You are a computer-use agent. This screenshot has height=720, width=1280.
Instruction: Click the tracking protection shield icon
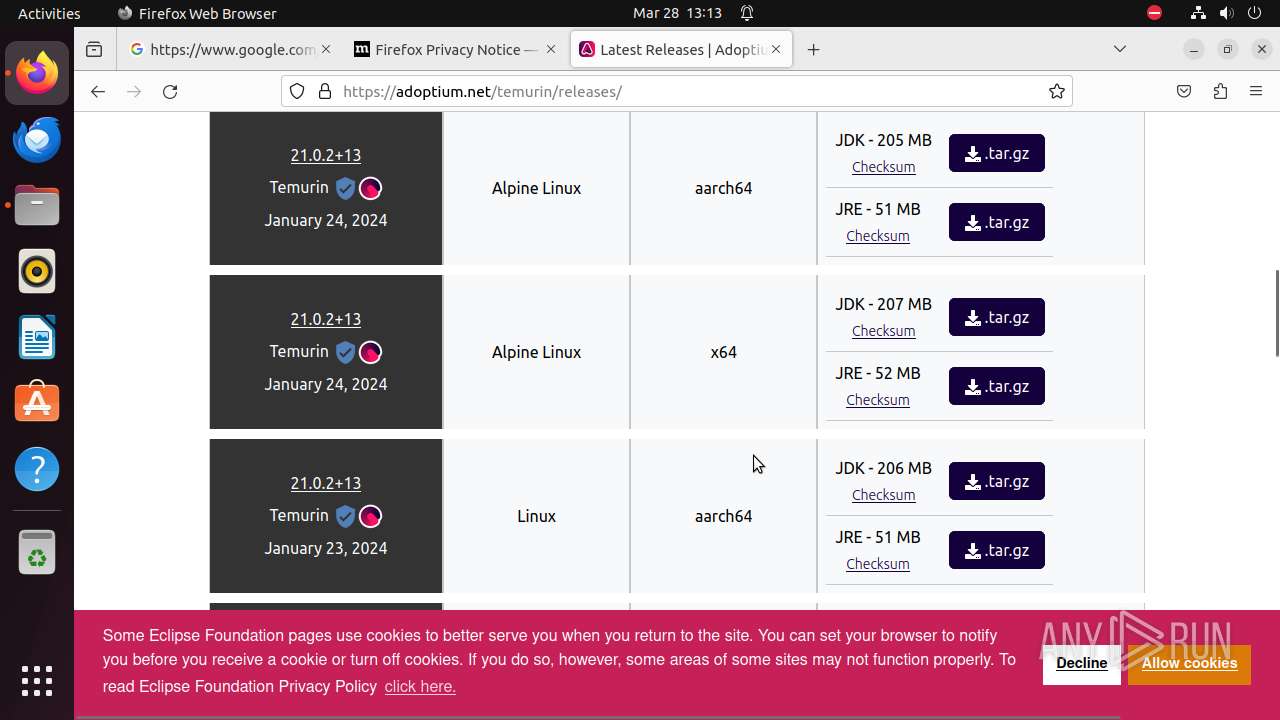coord(297,91)
